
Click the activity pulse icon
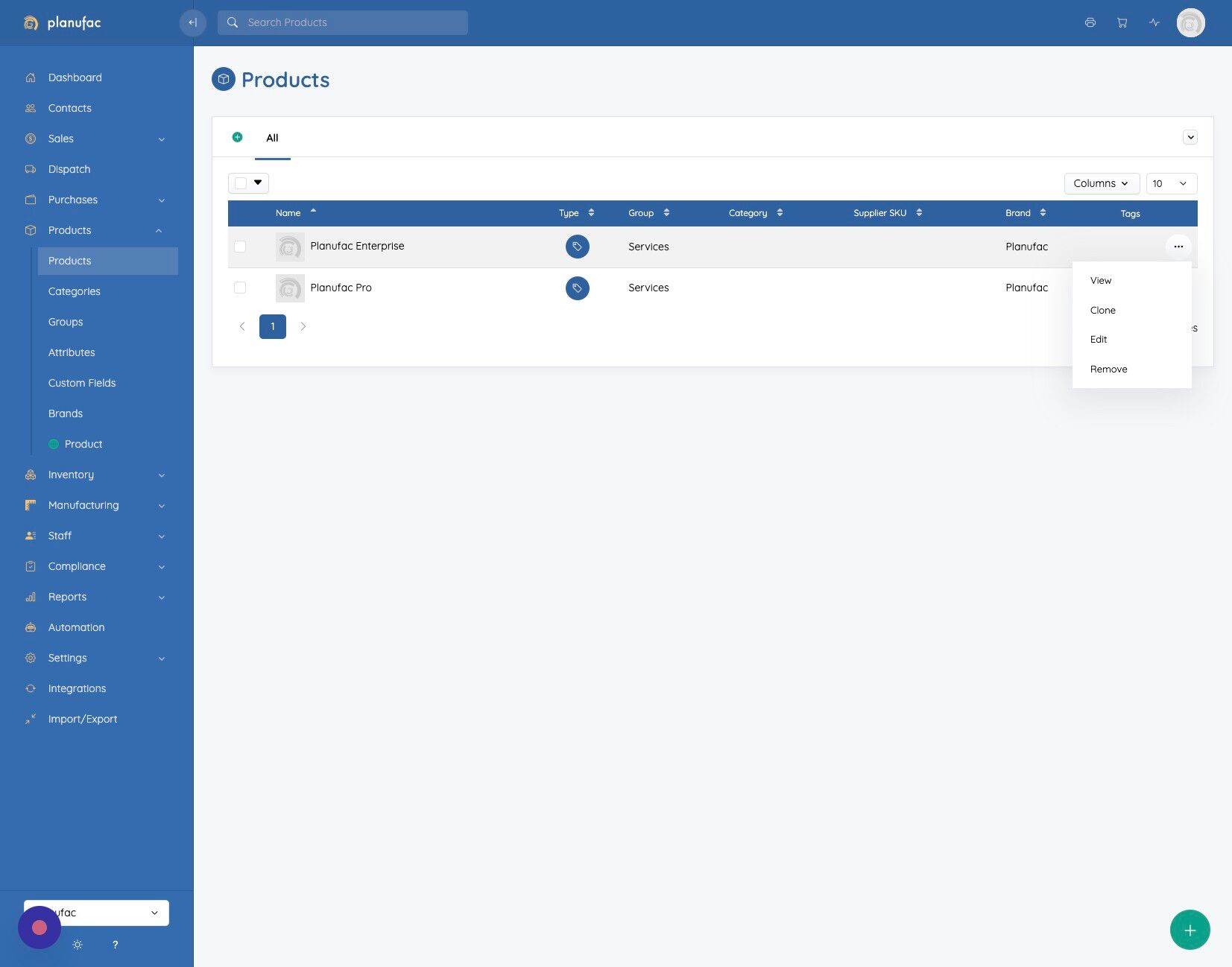tap(1154, 22)
